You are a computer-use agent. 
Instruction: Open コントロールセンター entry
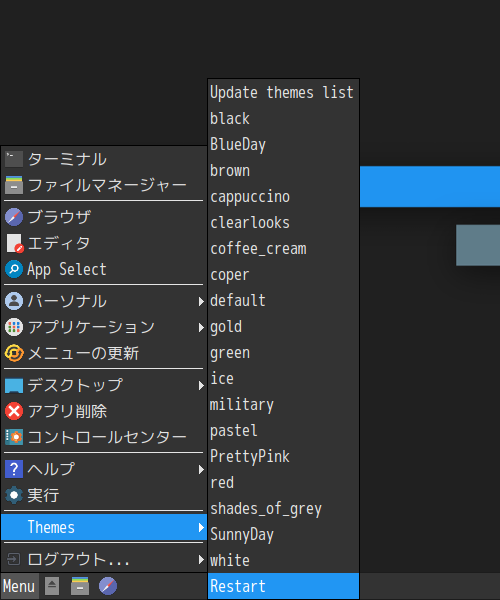click(x=104, y=437)
